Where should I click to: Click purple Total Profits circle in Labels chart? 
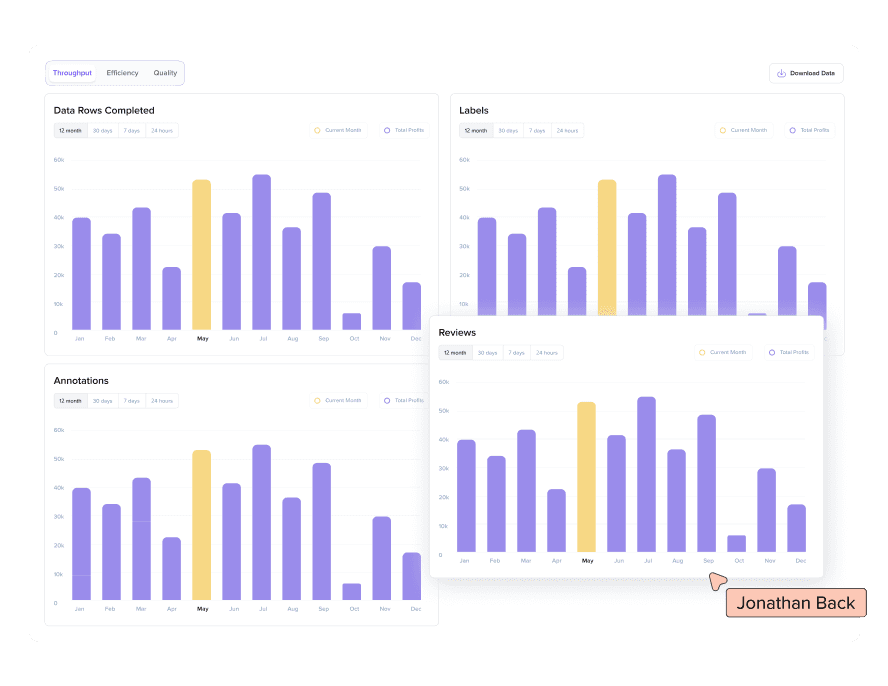click(x=793, y=130)
